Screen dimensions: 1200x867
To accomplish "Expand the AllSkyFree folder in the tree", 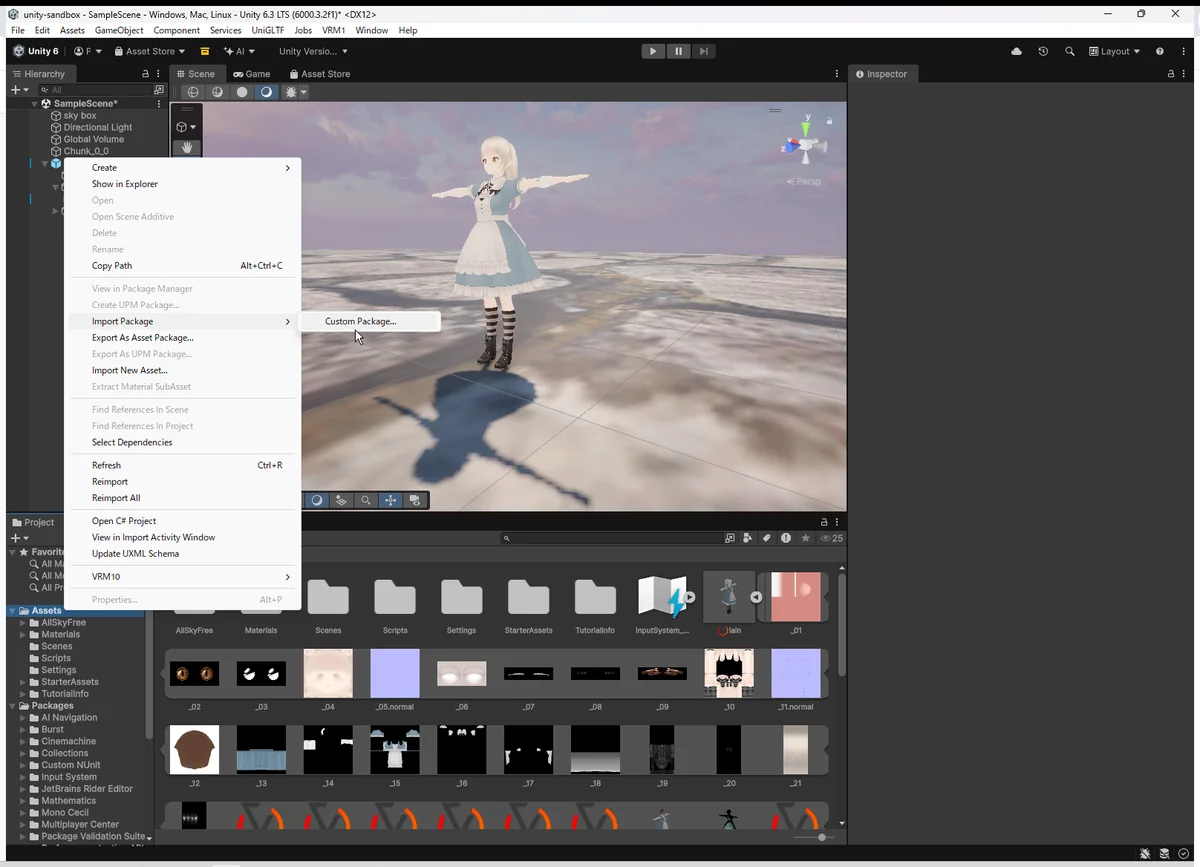I will pyautogui.click(x=23, y=623).
